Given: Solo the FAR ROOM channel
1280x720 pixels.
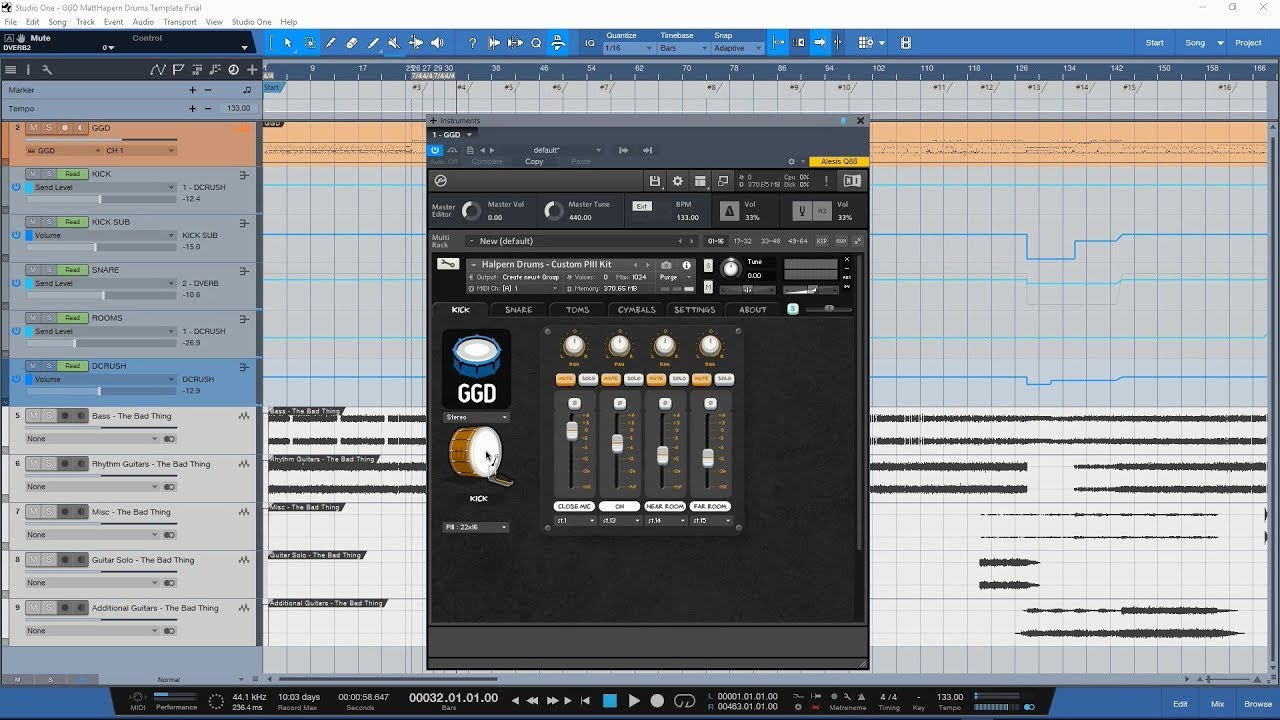Looking at the screenshot, I should click(724, 379).
